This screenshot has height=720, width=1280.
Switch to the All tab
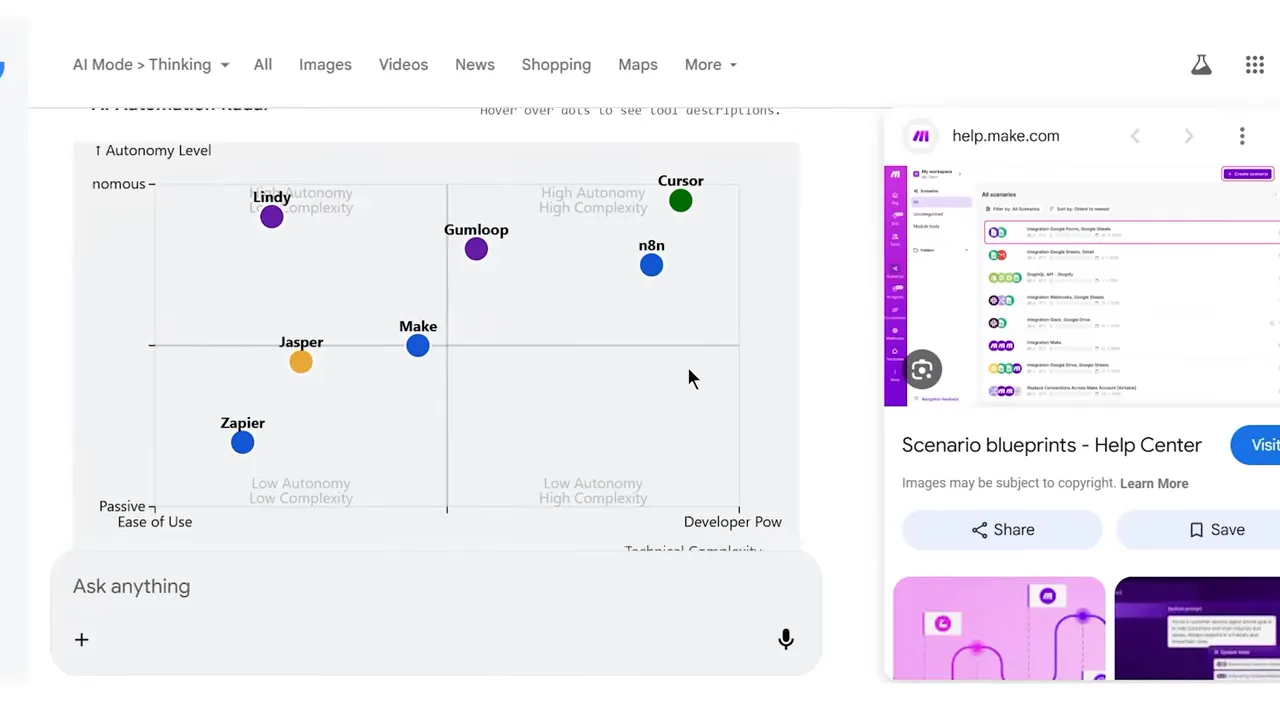tap(263, 65)
